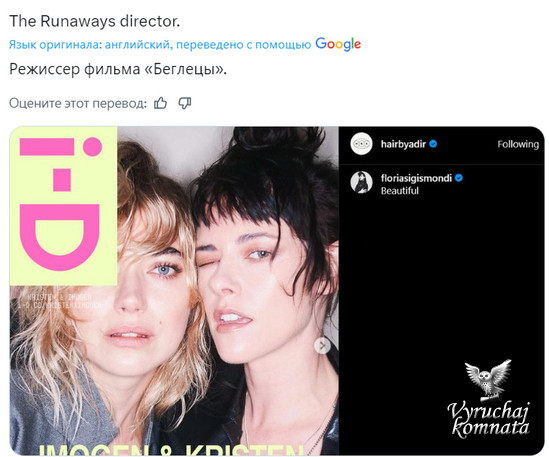Click the thumbs down translation rating icon
This screenshot has width=549, height=457.
[x=185, y=103]
